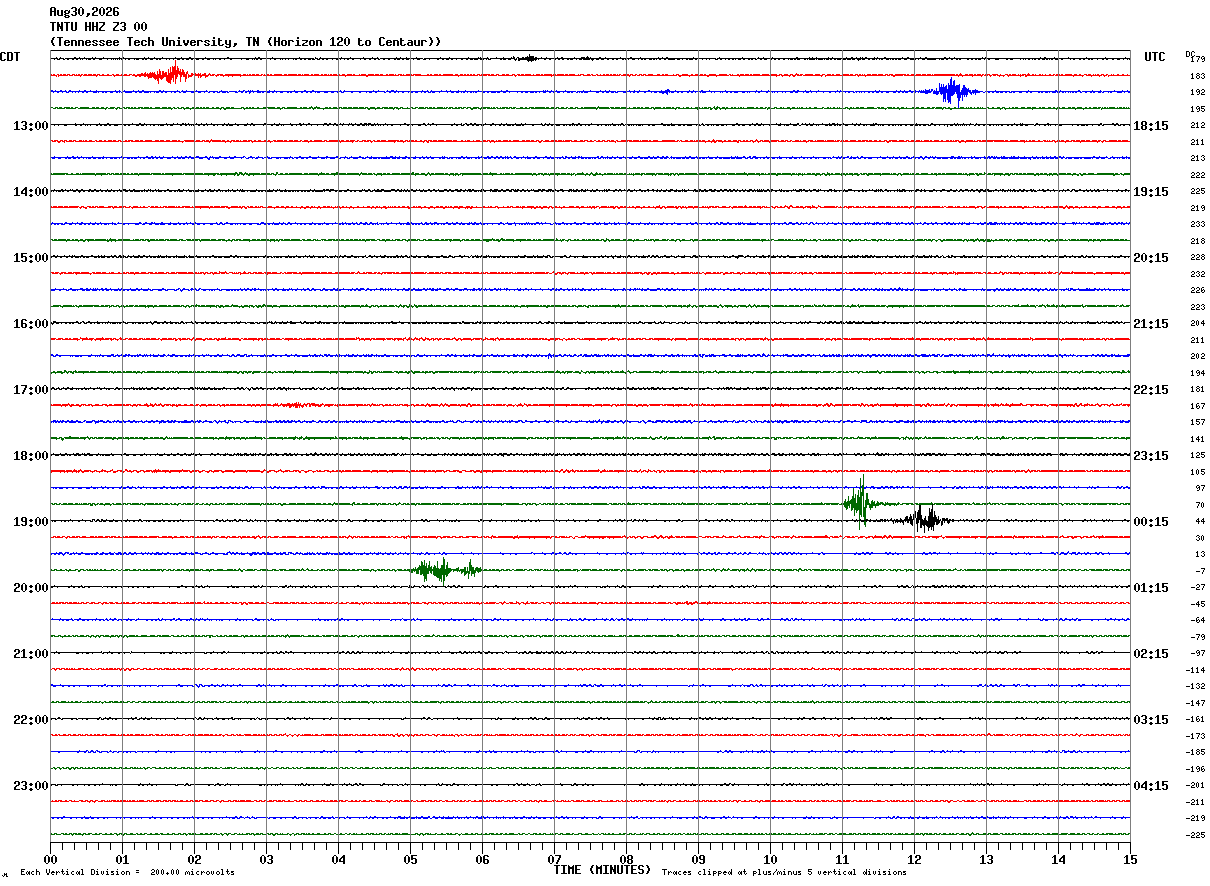Click the 18:15 UTC time label
The image size is (1210, 886).
pos(1150,125)
